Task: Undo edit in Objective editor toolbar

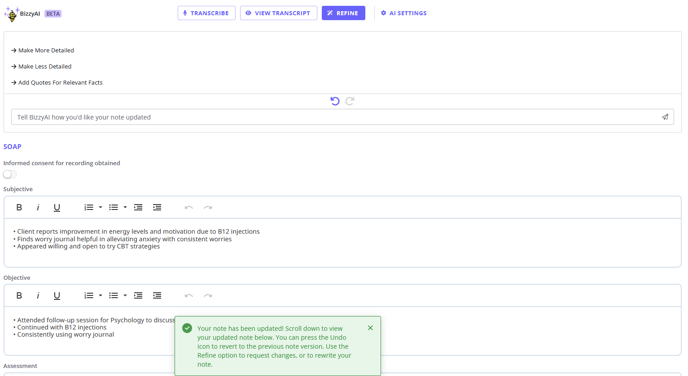Action: coord(189,296)
